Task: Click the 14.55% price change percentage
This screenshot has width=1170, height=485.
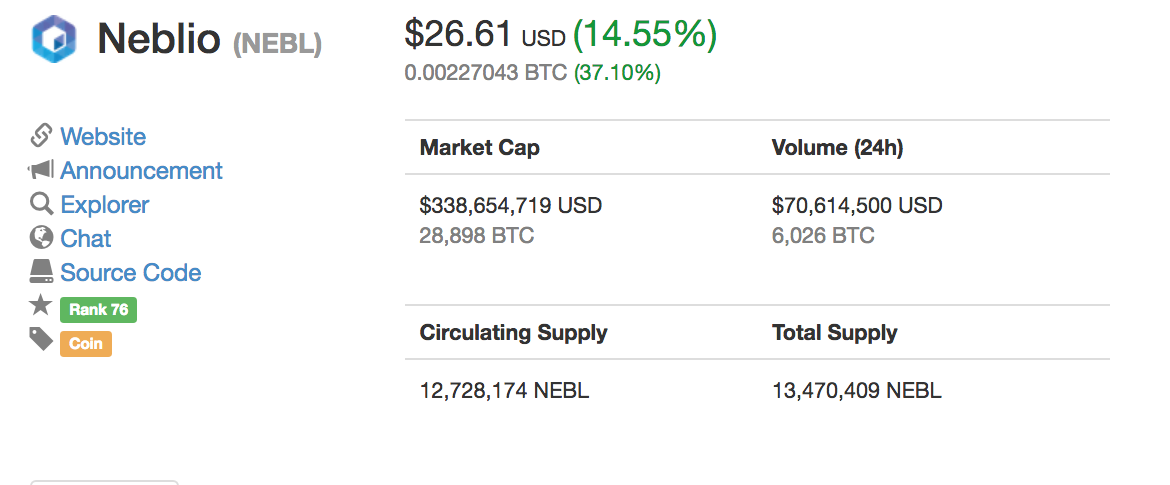Action: [644, 35]
